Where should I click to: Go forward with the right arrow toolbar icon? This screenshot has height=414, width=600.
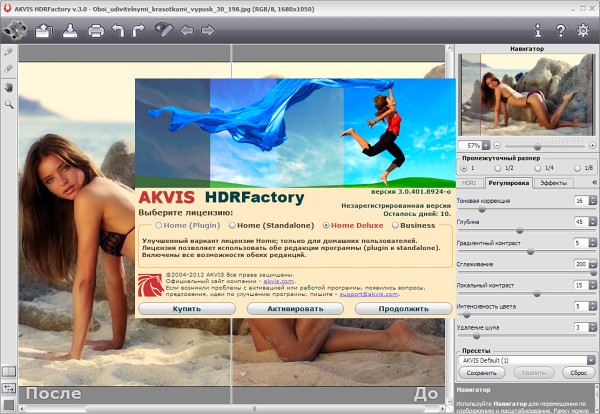tap(208, 31)
